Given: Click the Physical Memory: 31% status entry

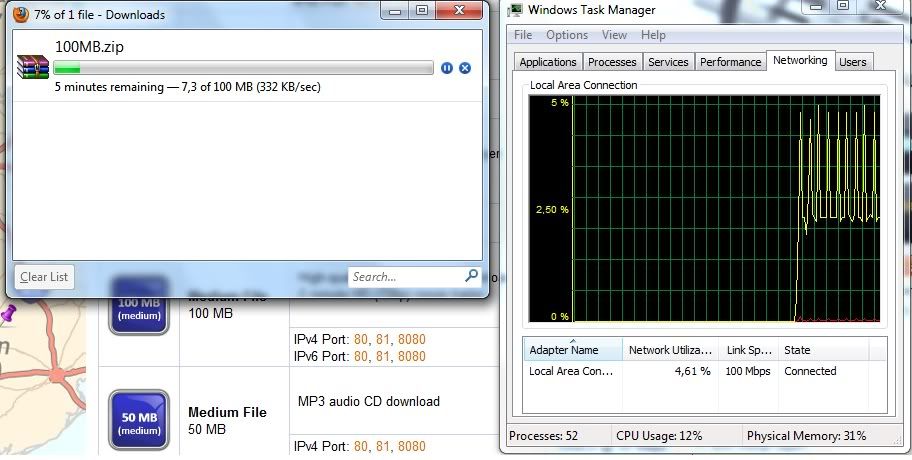Looking at the screenshot, I should (806, 436).
